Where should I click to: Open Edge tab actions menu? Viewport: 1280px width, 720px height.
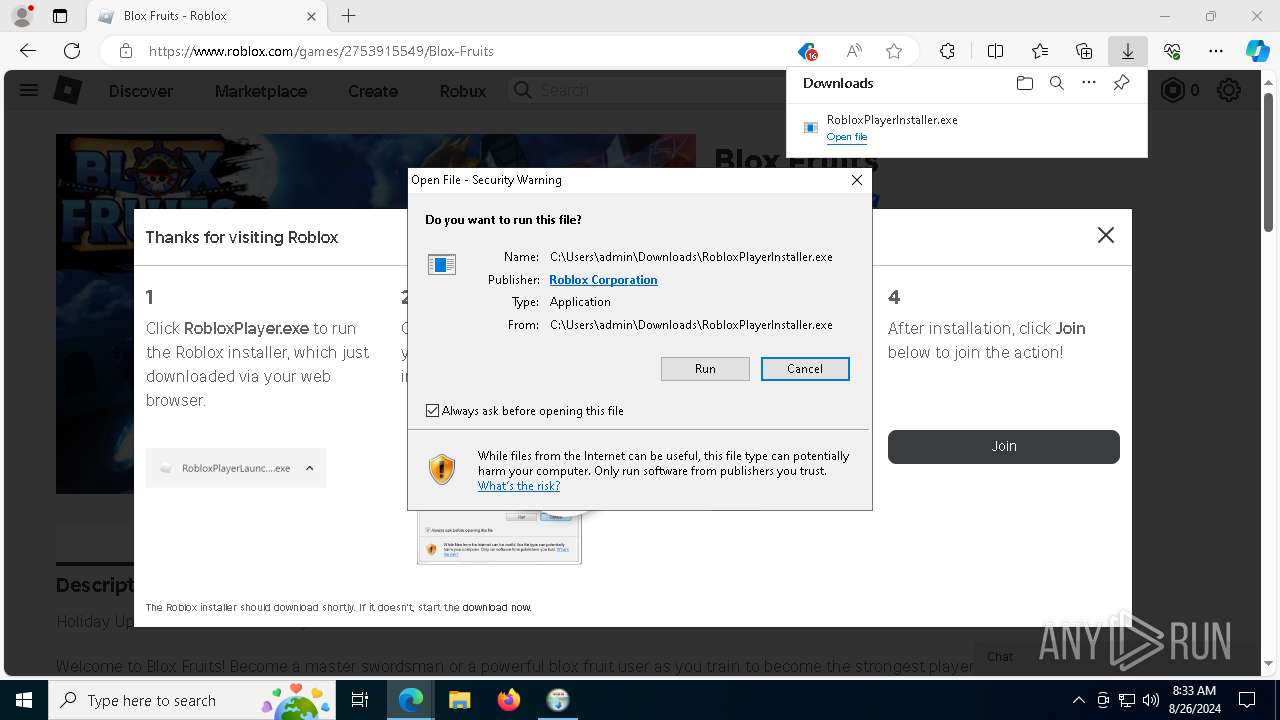[x=60, y=16]
